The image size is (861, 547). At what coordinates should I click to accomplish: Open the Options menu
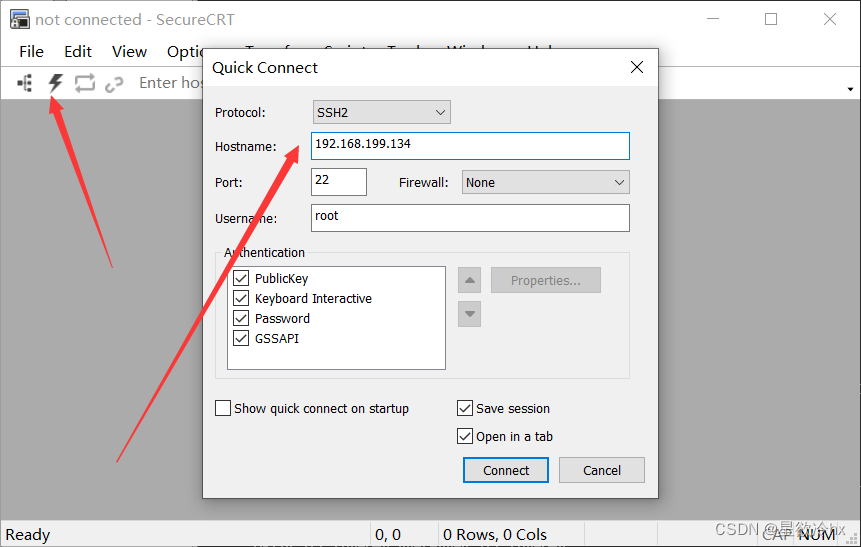(x=185, y=52)
